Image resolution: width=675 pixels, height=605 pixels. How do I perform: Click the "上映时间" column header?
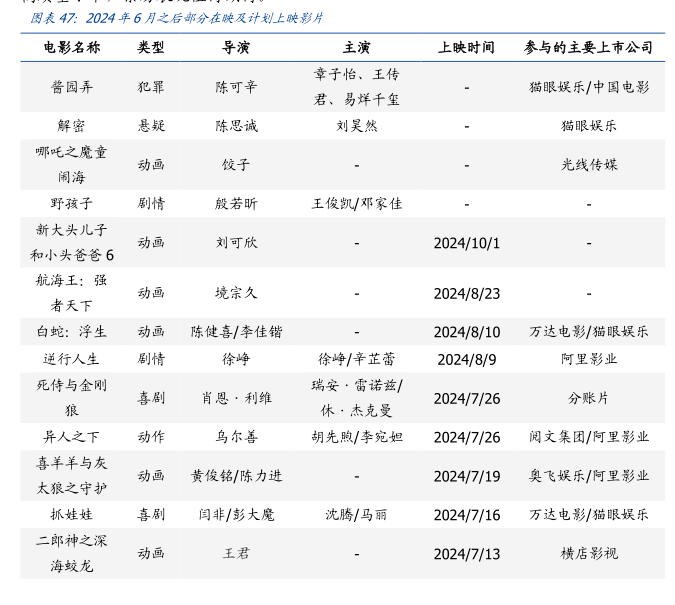point(466,47)
